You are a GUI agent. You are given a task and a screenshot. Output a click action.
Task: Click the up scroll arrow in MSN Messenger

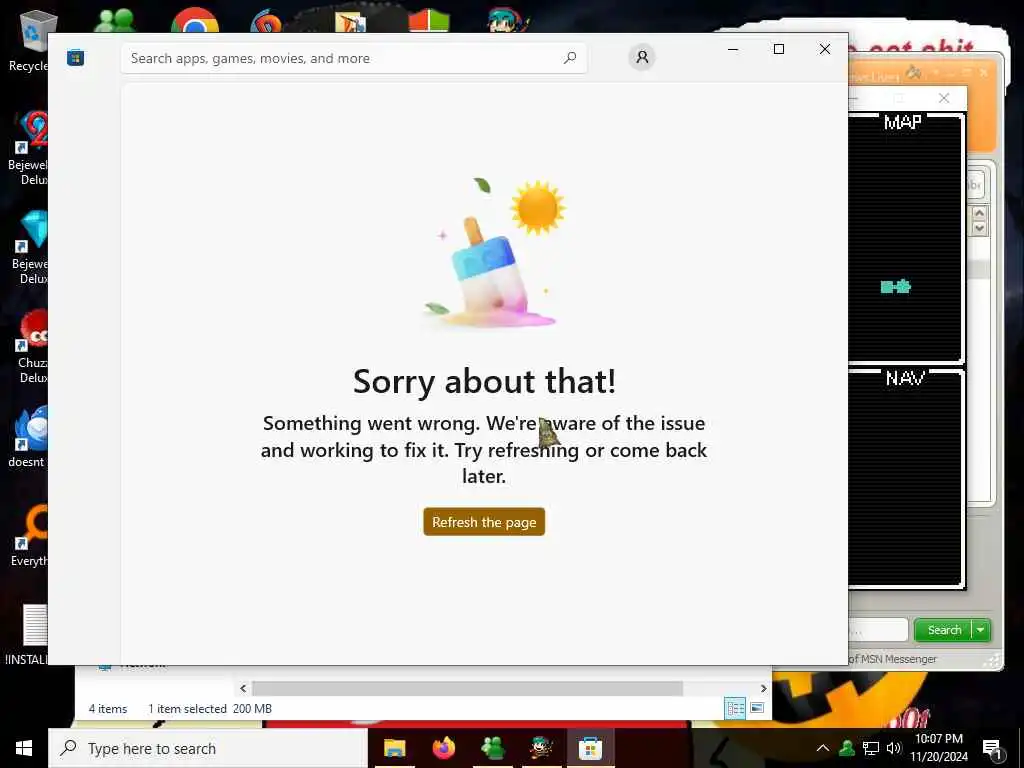coord(979,213)
